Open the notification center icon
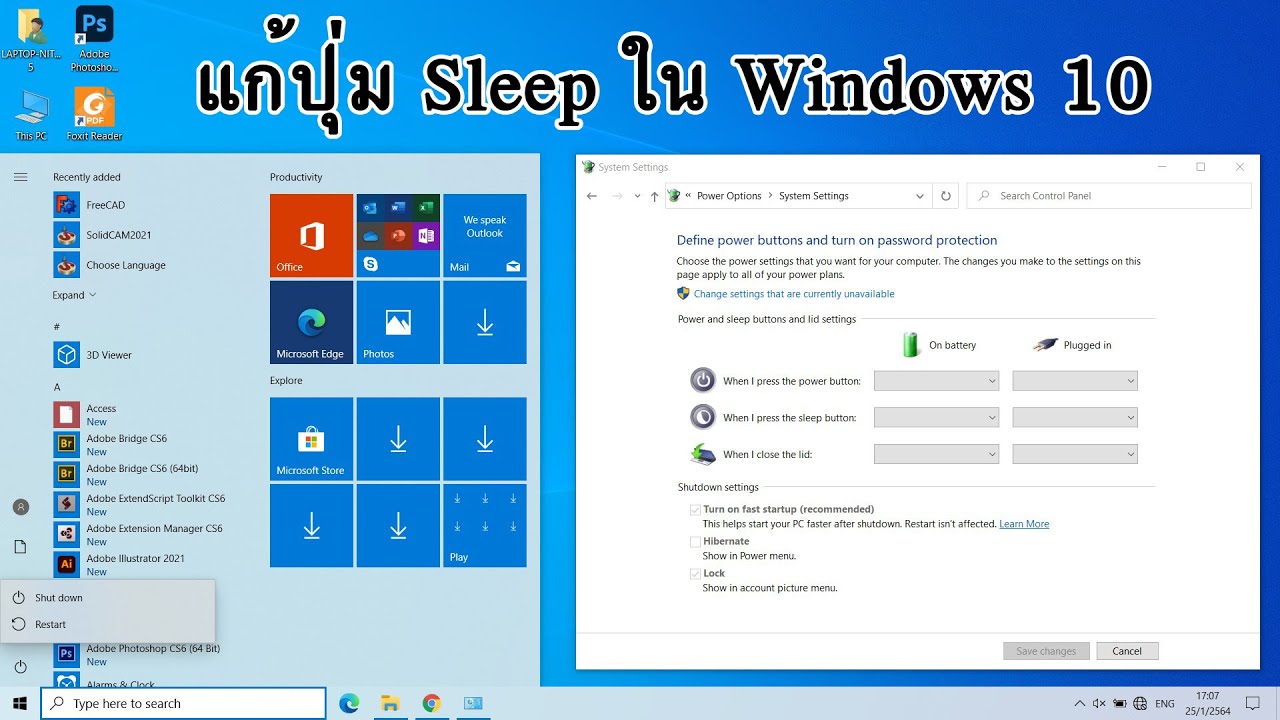The image size is (1280, 720). (1253, 704)
